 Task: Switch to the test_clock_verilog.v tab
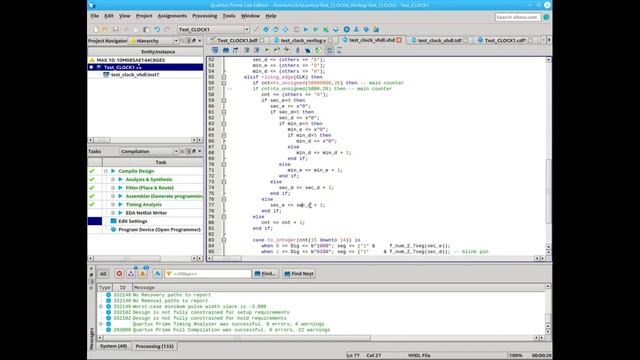point(303,40)
